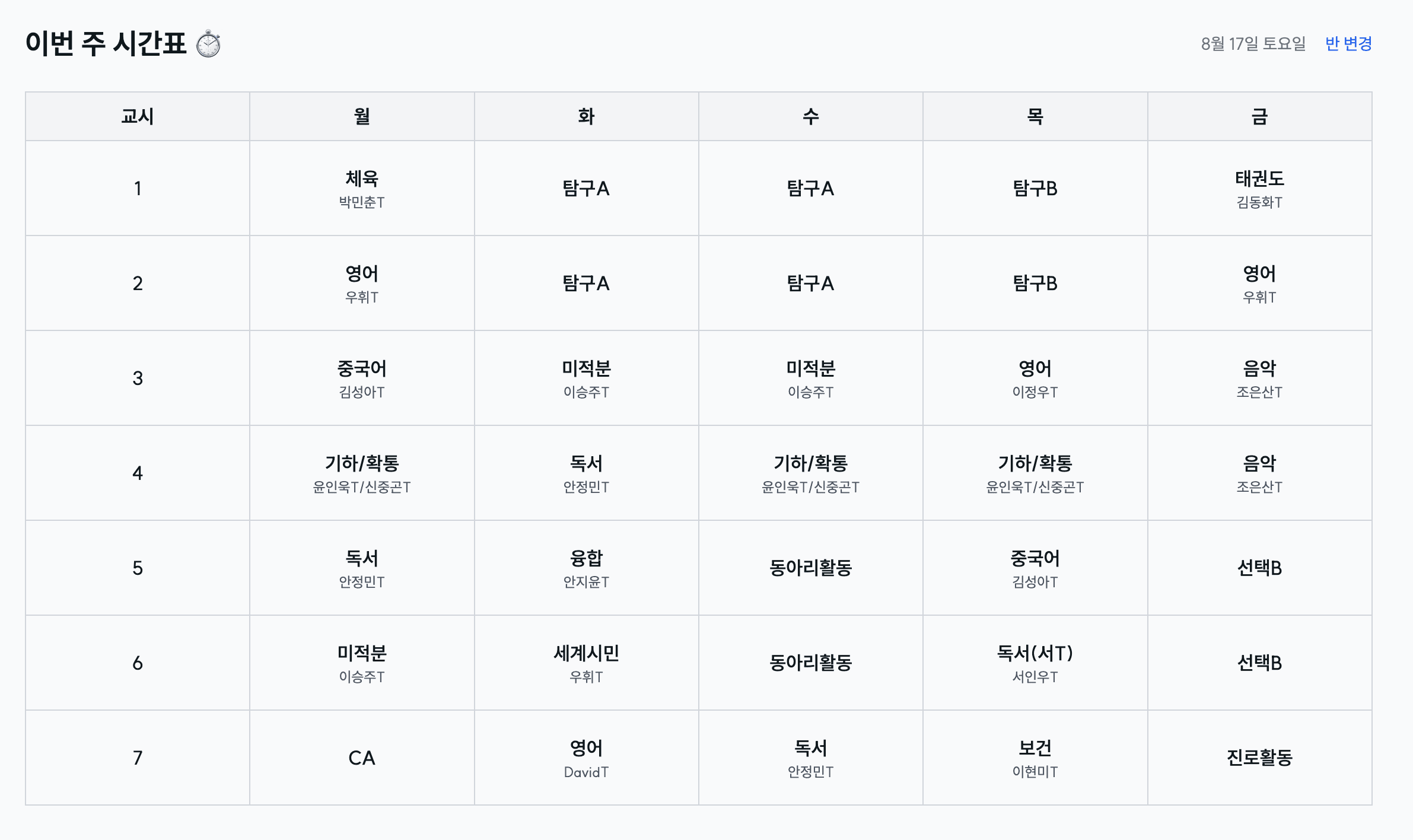
Task: Click the 독서(서T) 서인우T class cell
Action: pyautogui.click(x=1035, y=663)
